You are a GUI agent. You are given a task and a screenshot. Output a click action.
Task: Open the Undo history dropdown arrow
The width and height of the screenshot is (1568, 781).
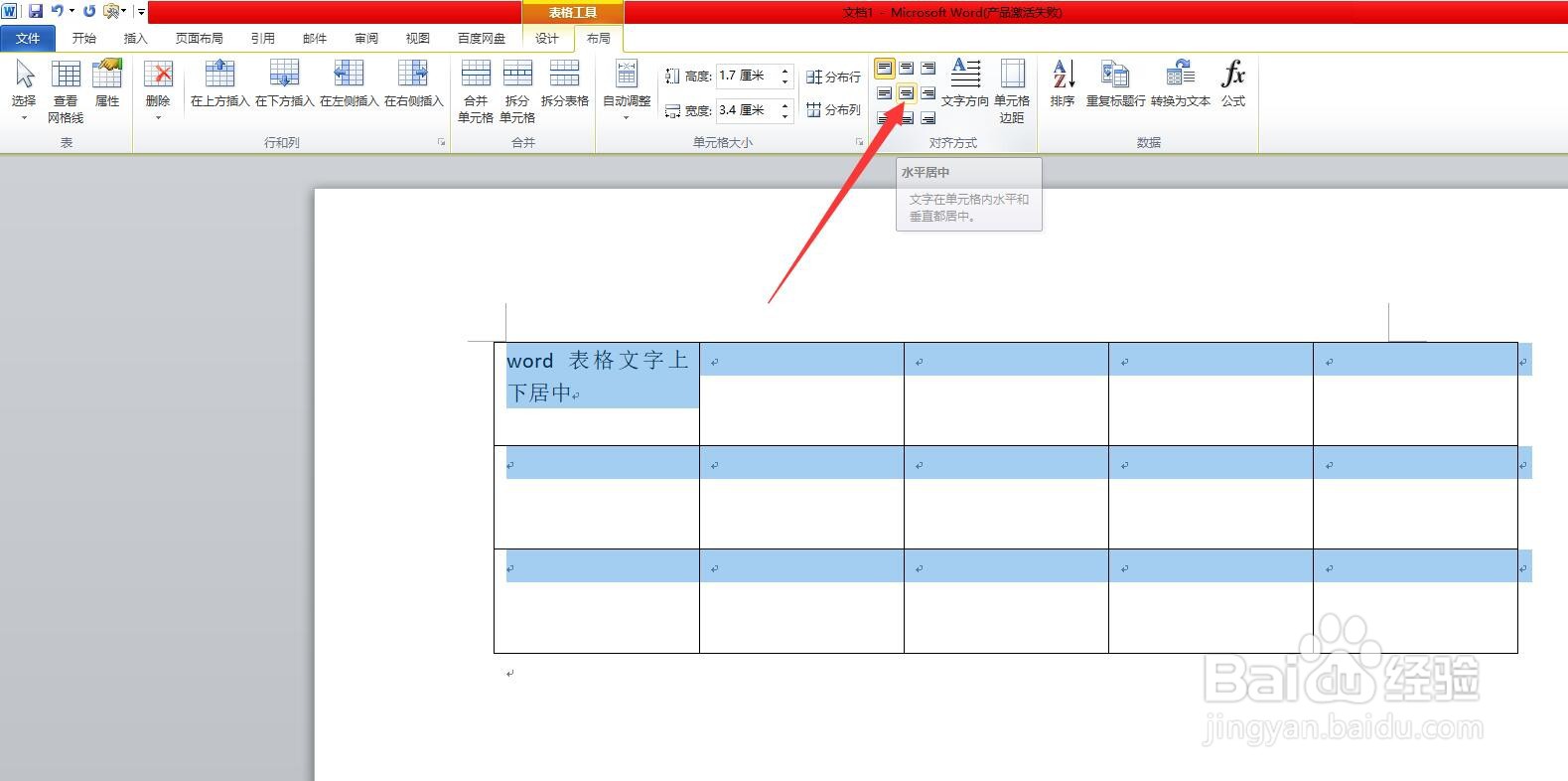(x=71, y=12)
